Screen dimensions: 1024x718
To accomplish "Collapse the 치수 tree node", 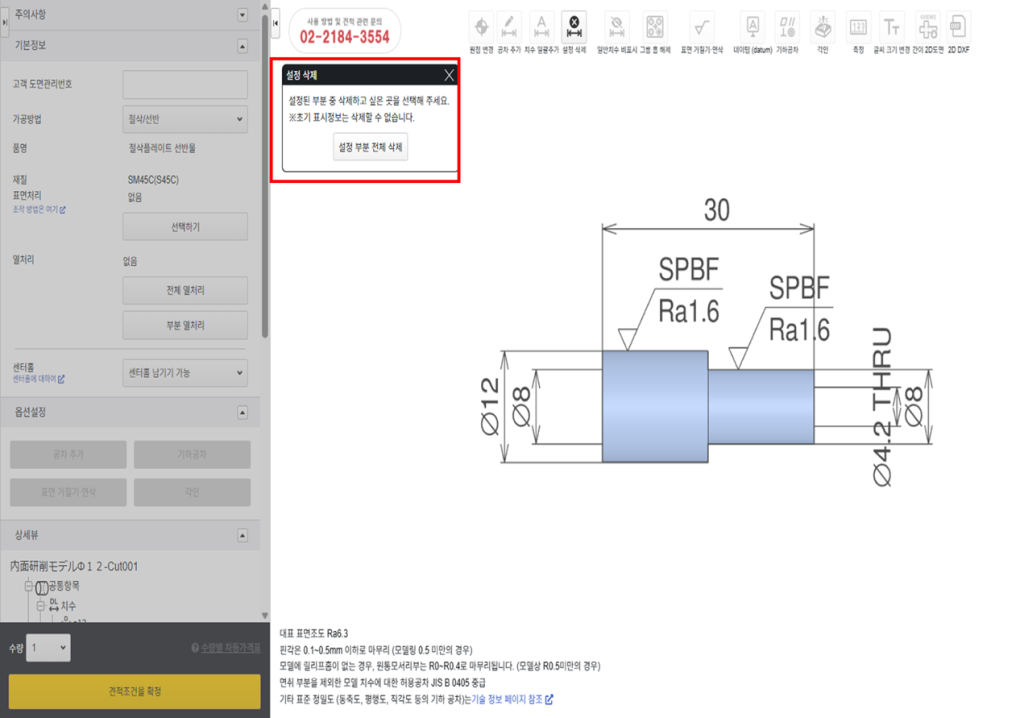I will point(40,606).
